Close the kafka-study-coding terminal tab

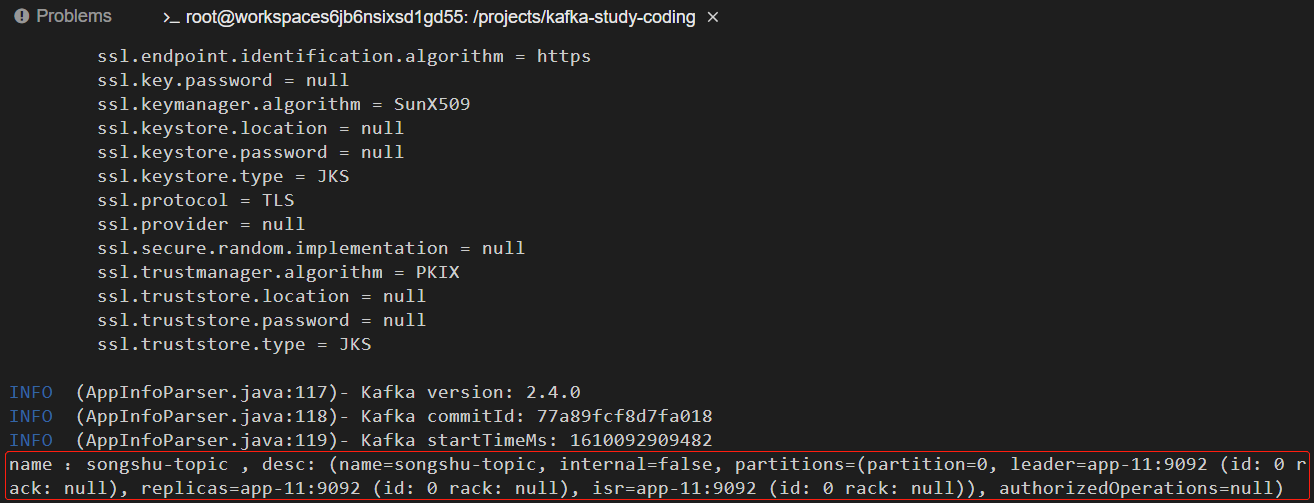(x=712, y=18)
